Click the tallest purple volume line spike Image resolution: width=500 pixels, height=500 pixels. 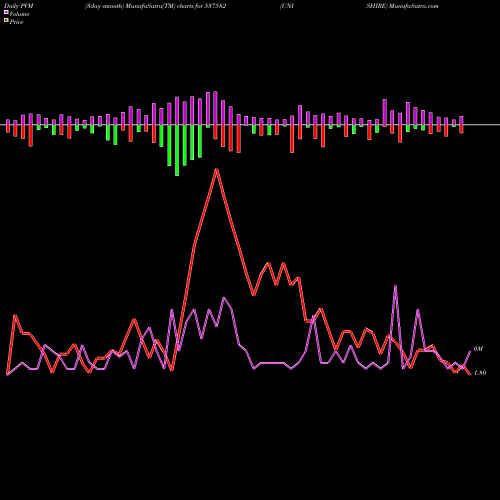point(395,286)
